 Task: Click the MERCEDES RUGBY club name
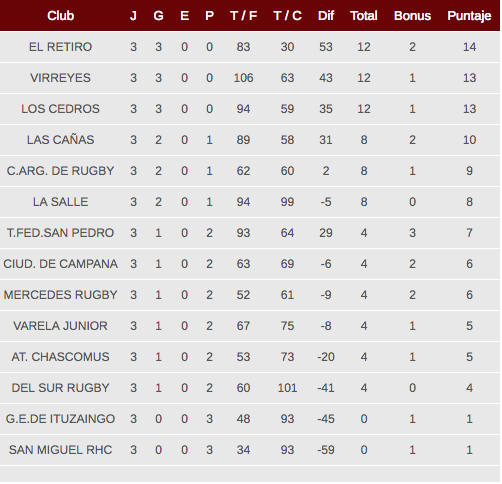pyautogui.click(x=60, y=295)
